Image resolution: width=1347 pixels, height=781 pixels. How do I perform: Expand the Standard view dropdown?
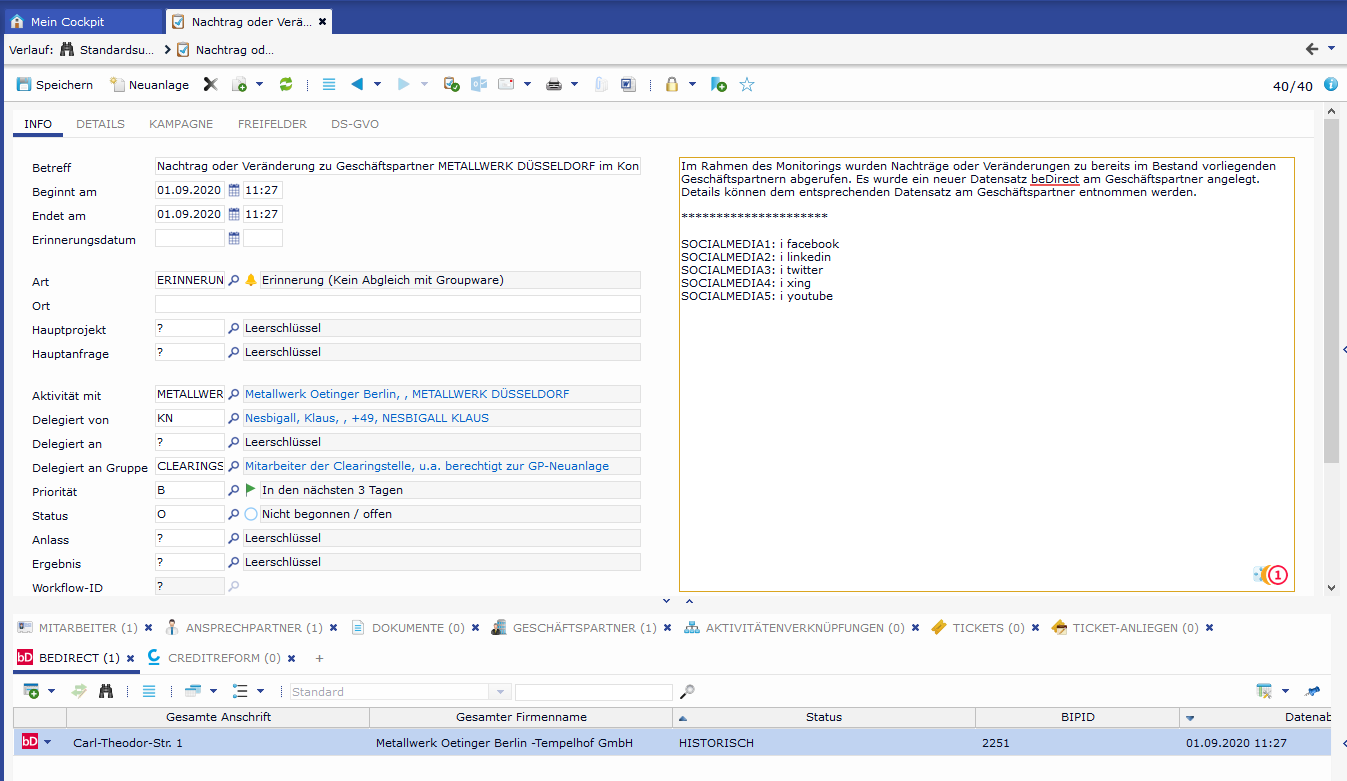500,692
